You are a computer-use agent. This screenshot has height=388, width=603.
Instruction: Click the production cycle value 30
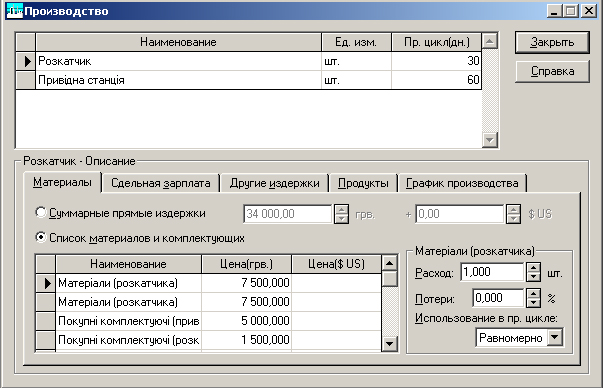tap(436, 61)
